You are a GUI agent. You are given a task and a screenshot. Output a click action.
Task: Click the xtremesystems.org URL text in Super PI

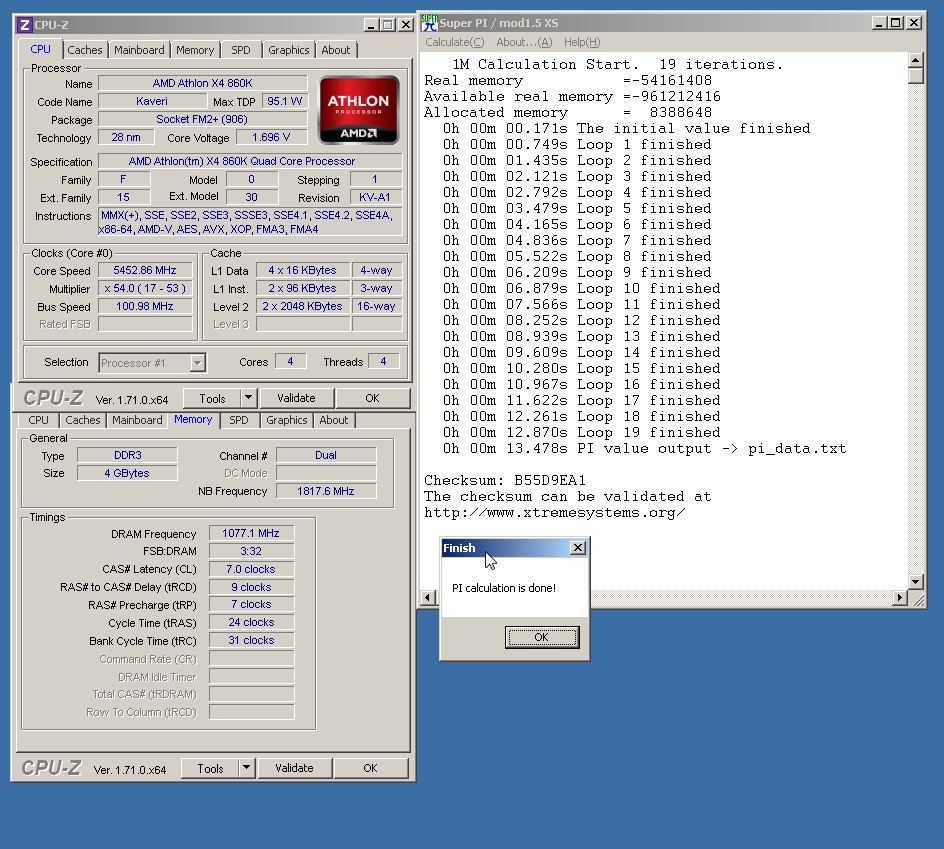pos(554,513)
